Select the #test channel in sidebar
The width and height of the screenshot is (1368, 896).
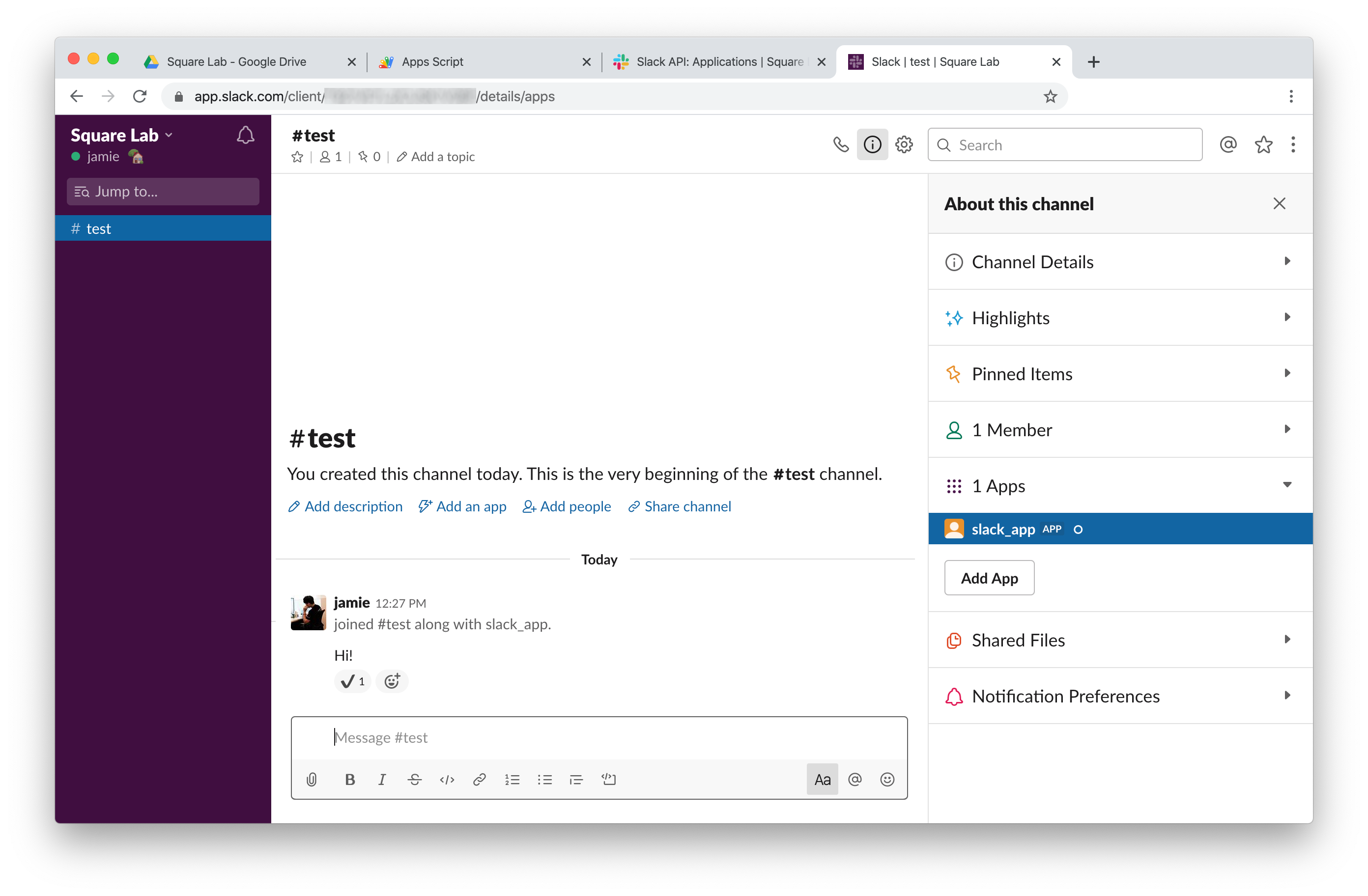pos(98,227)
